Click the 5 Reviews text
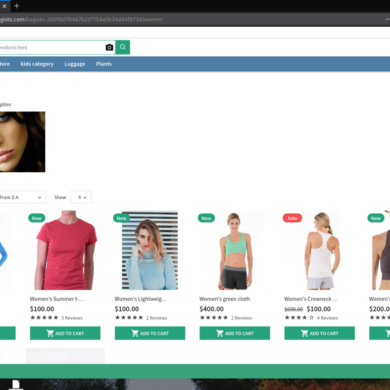The height and width of the screenshot is (390, 390). coord(72,318)
